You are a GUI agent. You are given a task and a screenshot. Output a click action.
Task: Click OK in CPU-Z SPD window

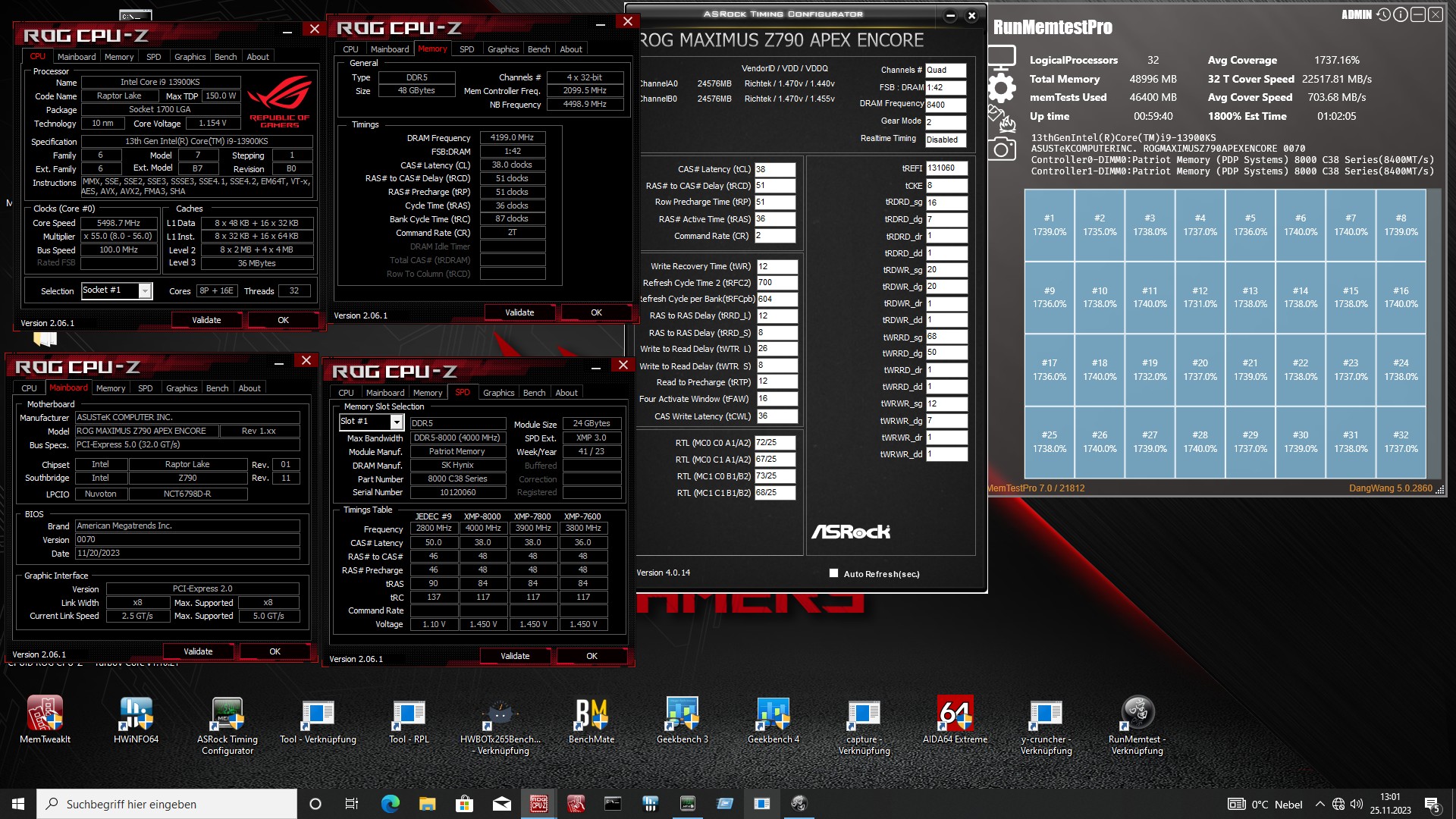591,656
